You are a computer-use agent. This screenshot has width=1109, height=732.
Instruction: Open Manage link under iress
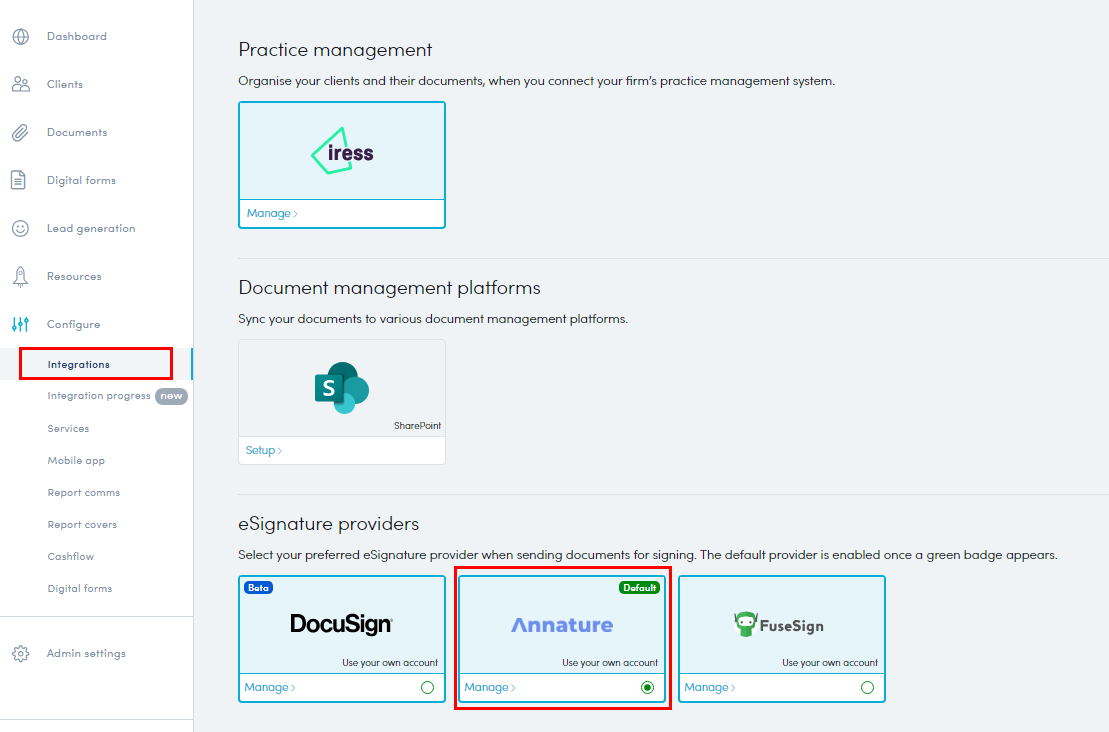[x=272, y=214]
